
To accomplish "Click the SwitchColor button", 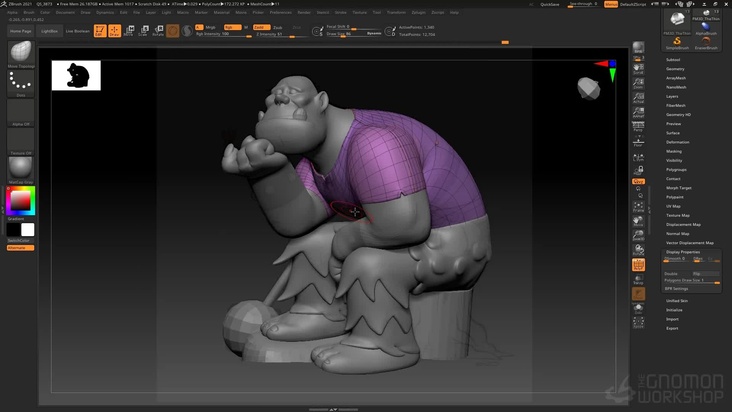I will point(21,240).
